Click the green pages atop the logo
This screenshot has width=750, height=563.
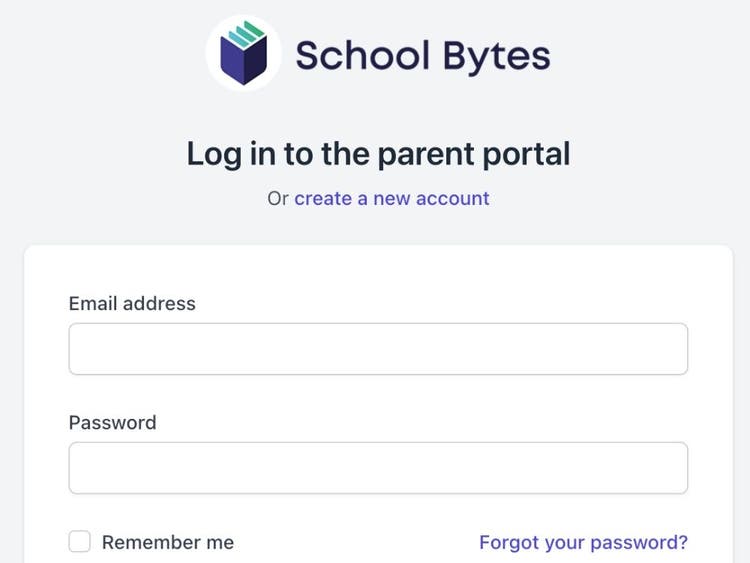246,34
